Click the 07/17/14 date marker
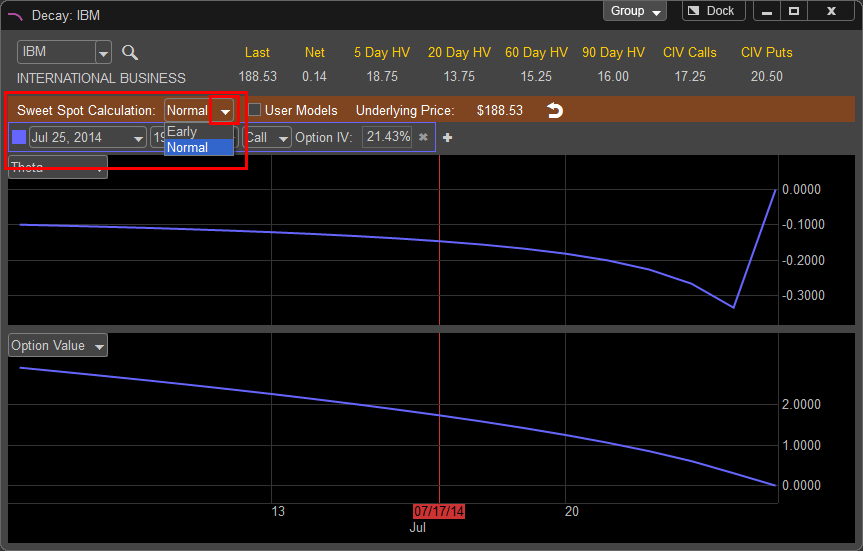This screenshot has width=863, height=551. pos(439,511)
